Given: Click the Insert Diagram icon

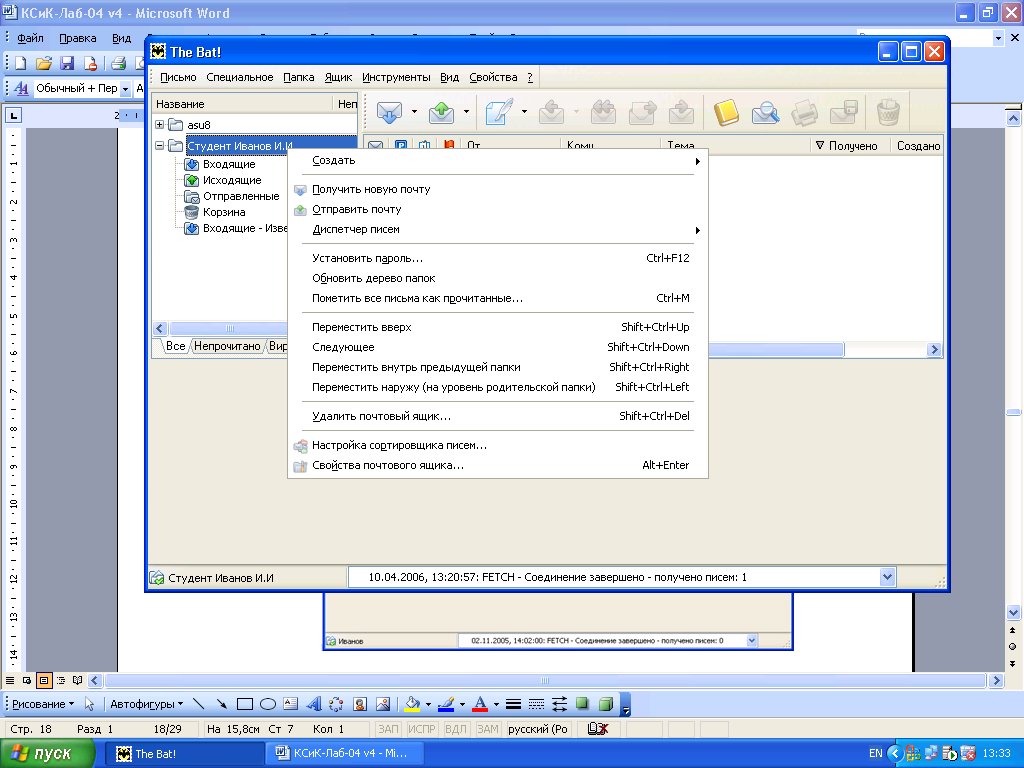Looking at the screenshot, I should pos(336,704).
